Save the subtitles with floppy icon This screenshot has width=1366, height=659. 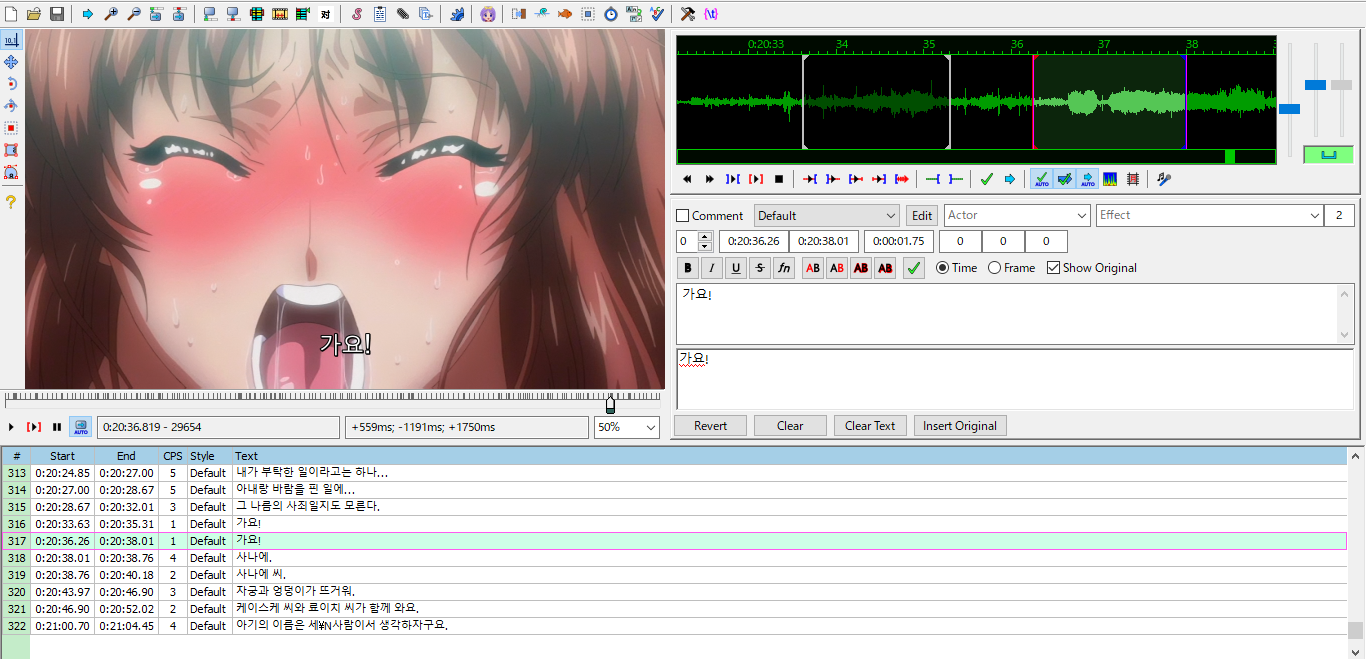click(x=57, y=14)
